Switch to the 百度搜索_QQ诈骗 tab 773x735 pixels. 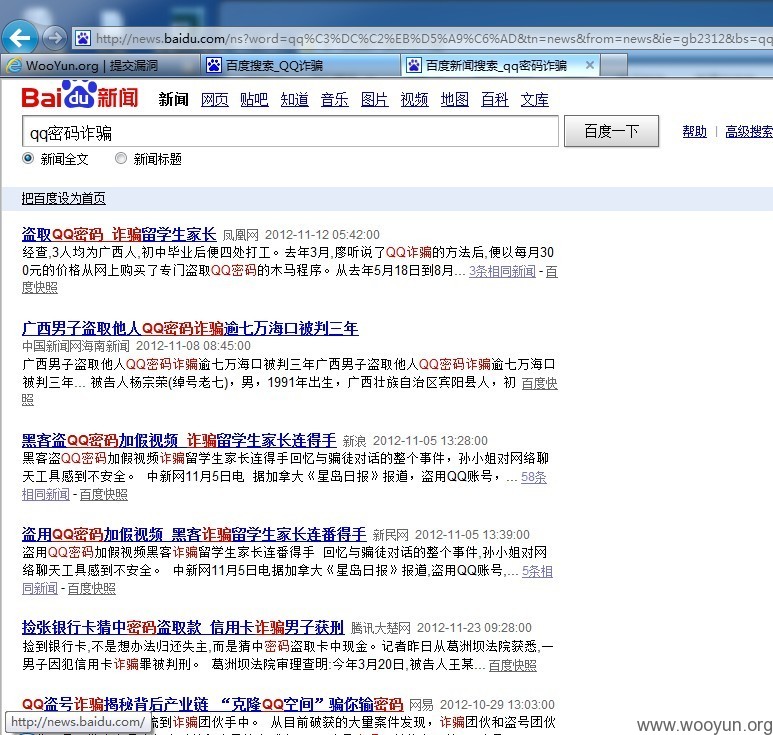click(x=300, y=65)
